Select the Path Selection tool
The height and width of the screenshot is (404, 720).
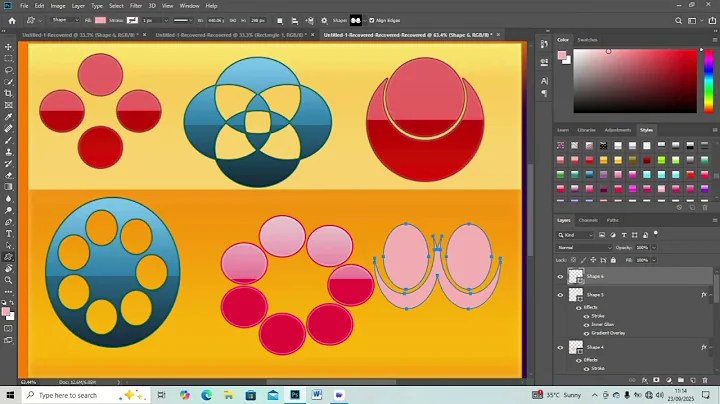[8, 245]
